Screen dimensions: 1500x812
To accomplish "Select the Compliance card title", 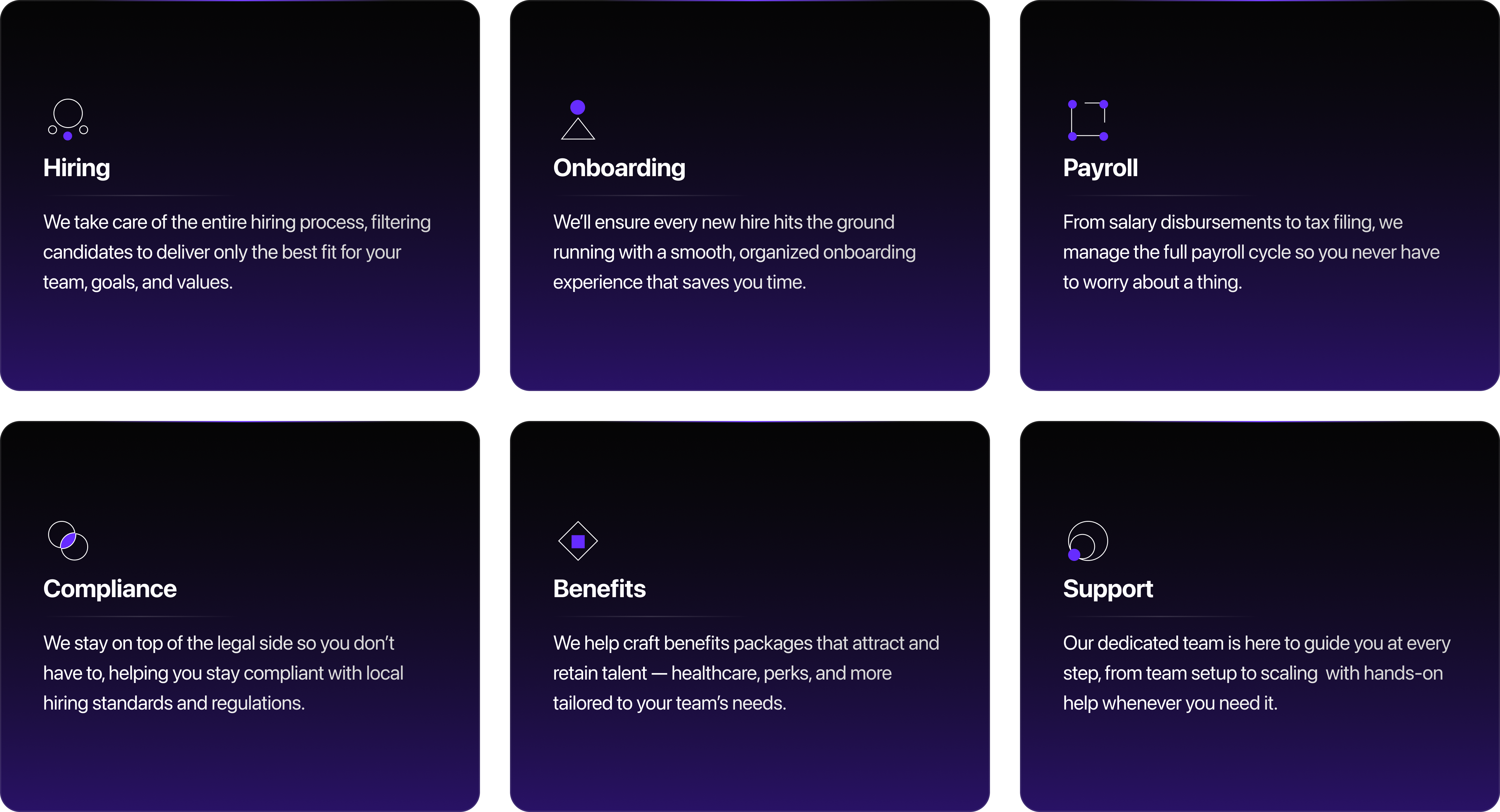I will pyautogui.click(x=109, y=588).
